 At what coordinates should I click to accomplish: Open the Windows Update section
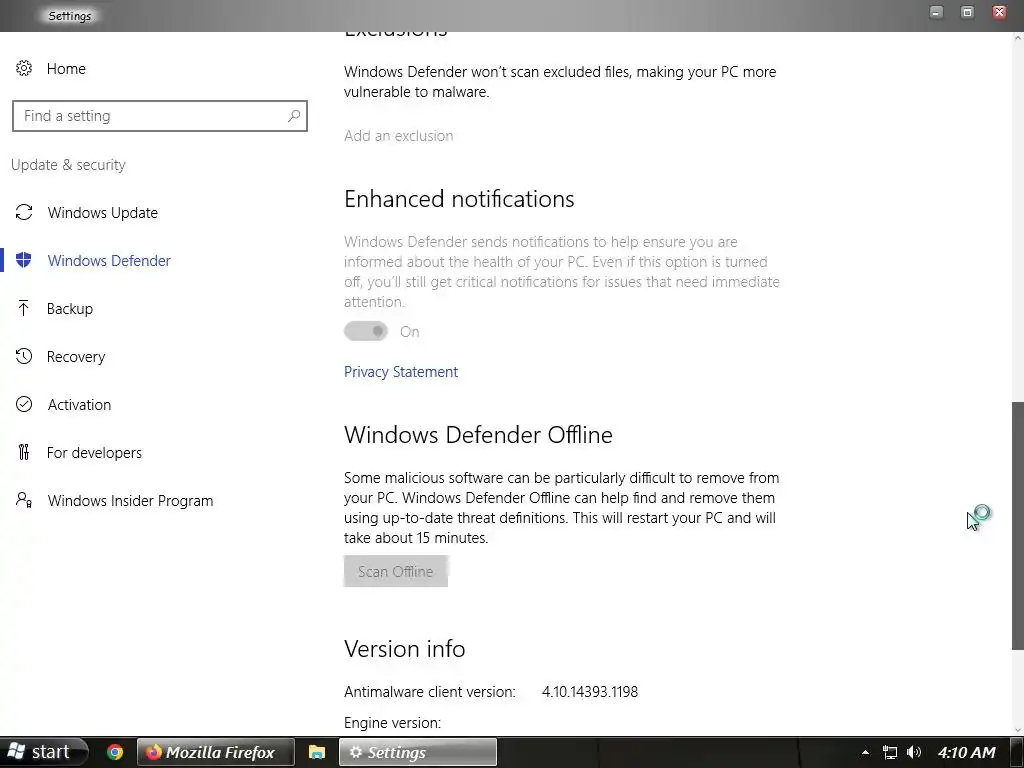pos(103,212)
